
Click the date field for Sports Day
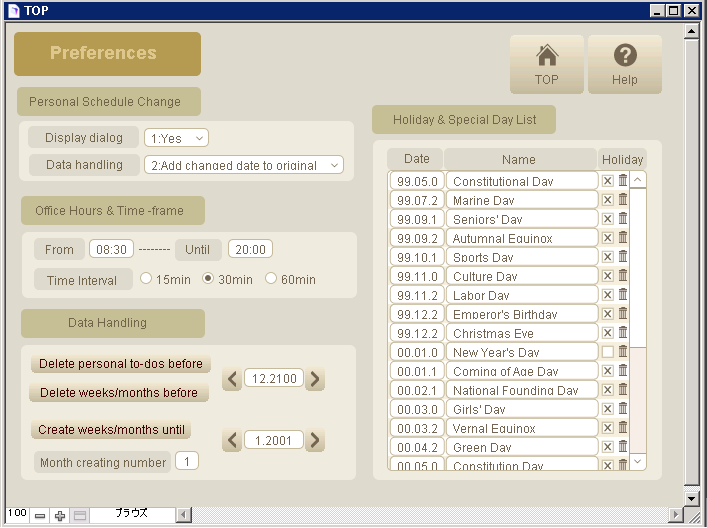(x=417, y=257)
